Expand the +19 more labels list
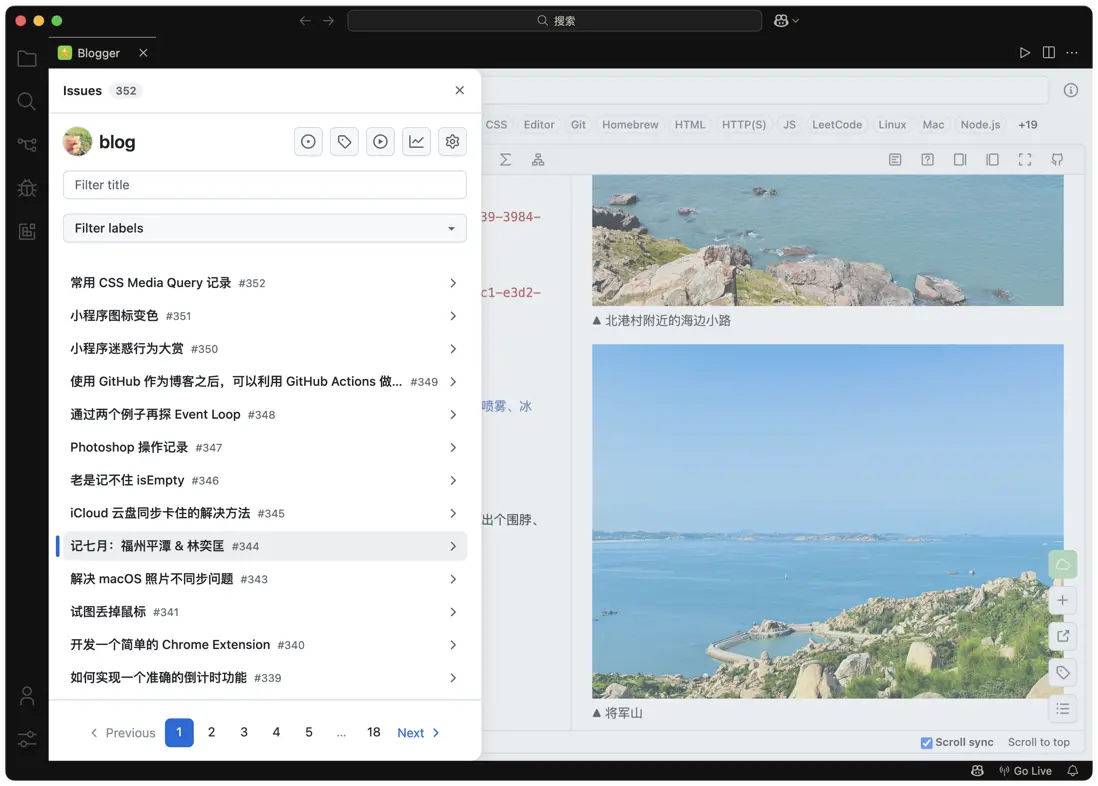Screen dimensions: 1098x786 1027,125
